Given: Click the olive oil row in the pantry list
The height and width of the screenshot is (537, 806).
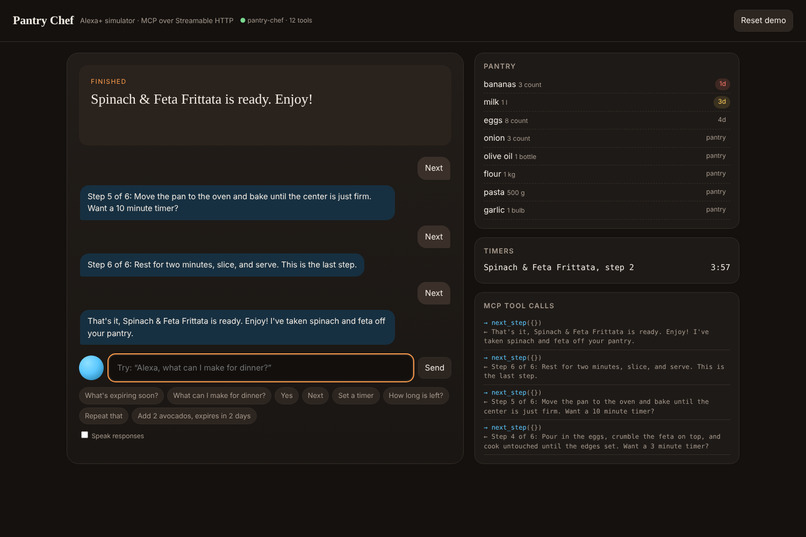Looking at the screenshot, I should (607, 156).
